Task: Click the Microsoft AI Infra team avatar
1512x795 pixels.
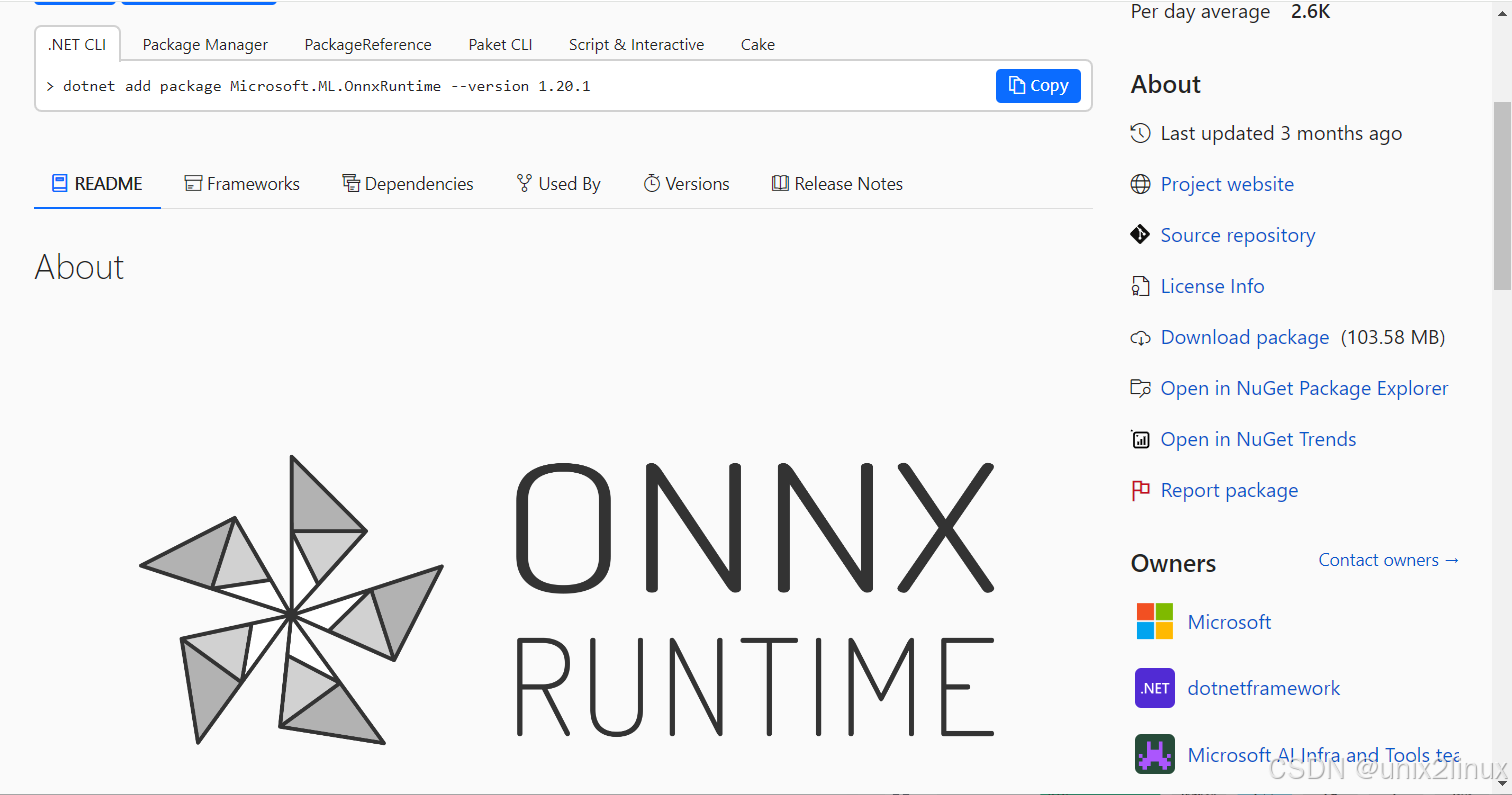Action: click(1155, 755)
